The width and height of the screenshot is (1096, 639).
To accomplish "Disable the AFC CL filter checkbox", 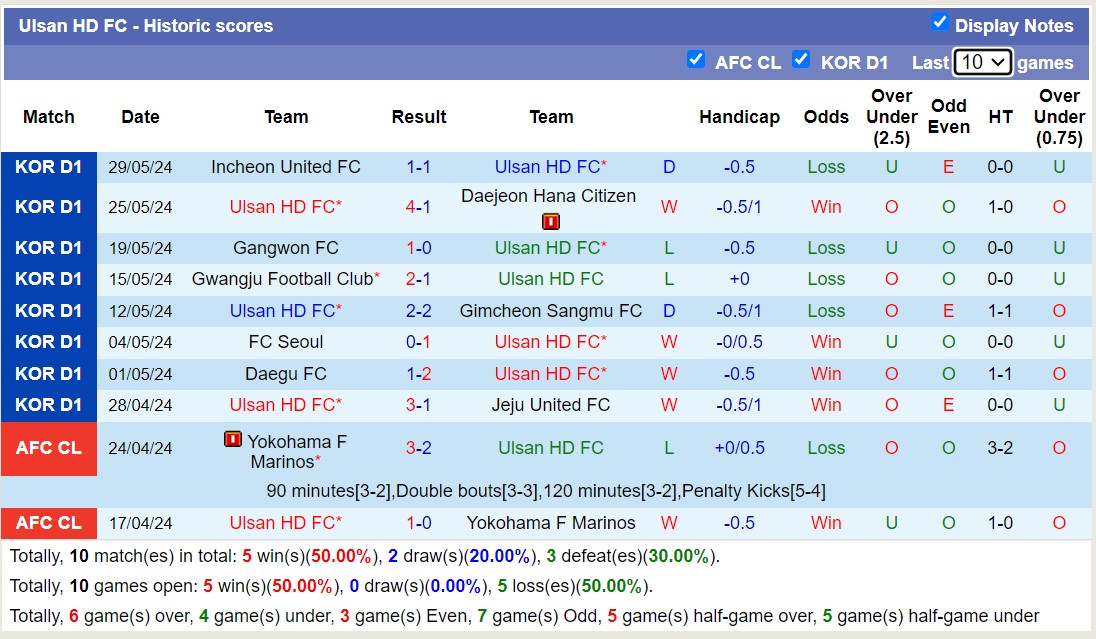I will [x=696, y=62].
